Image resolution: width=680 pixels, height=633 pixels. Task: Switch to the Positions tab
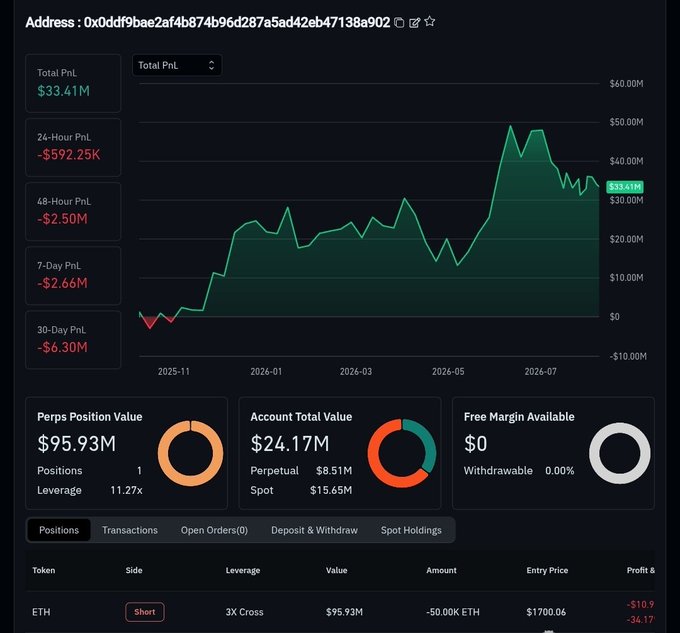coord(59,530)
